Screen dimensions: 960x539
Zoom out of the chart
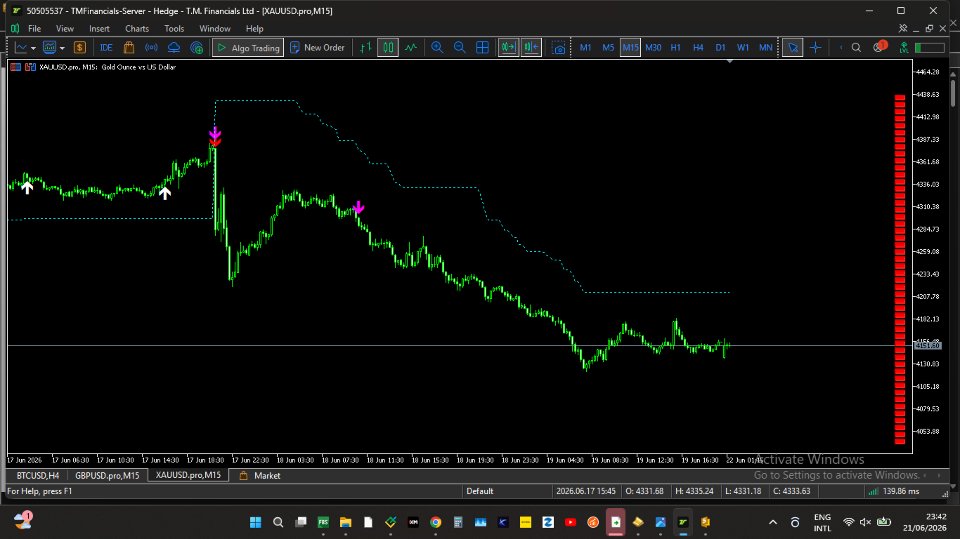459,47
